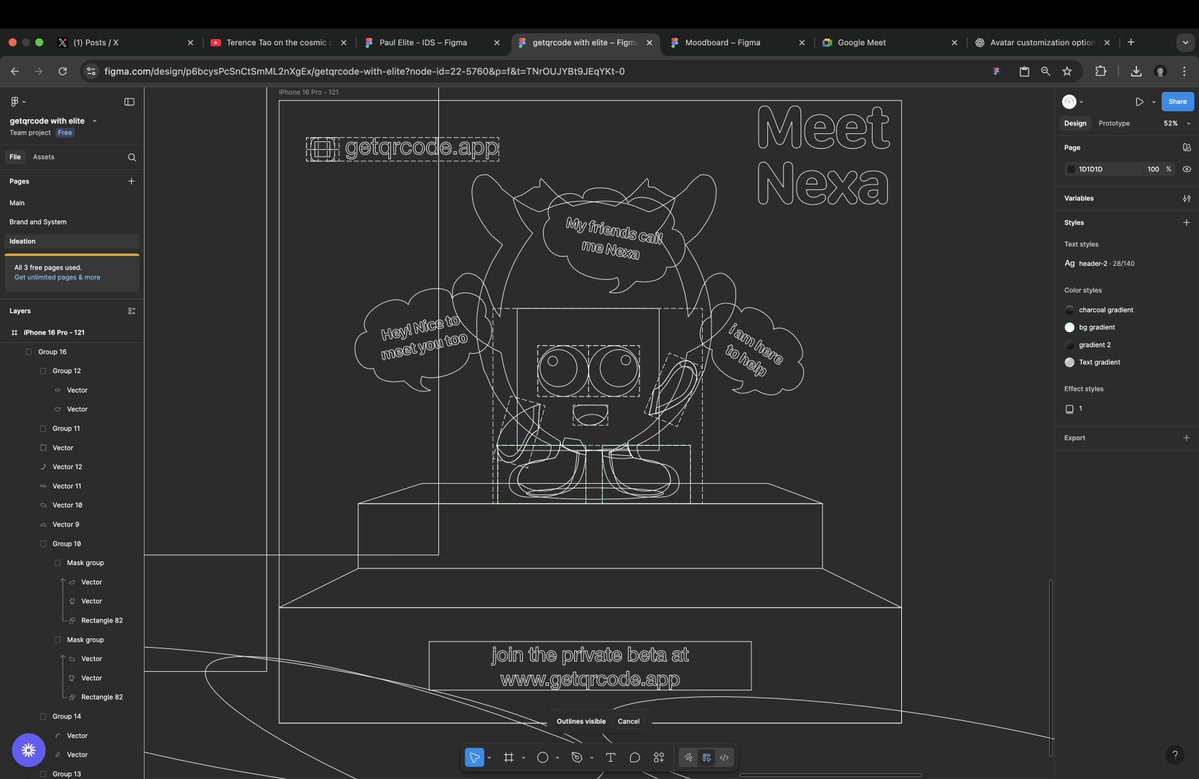This screenshot has height=779, width=1199.
Task: Add a new page with plus icon
Action: coord(132,181)
